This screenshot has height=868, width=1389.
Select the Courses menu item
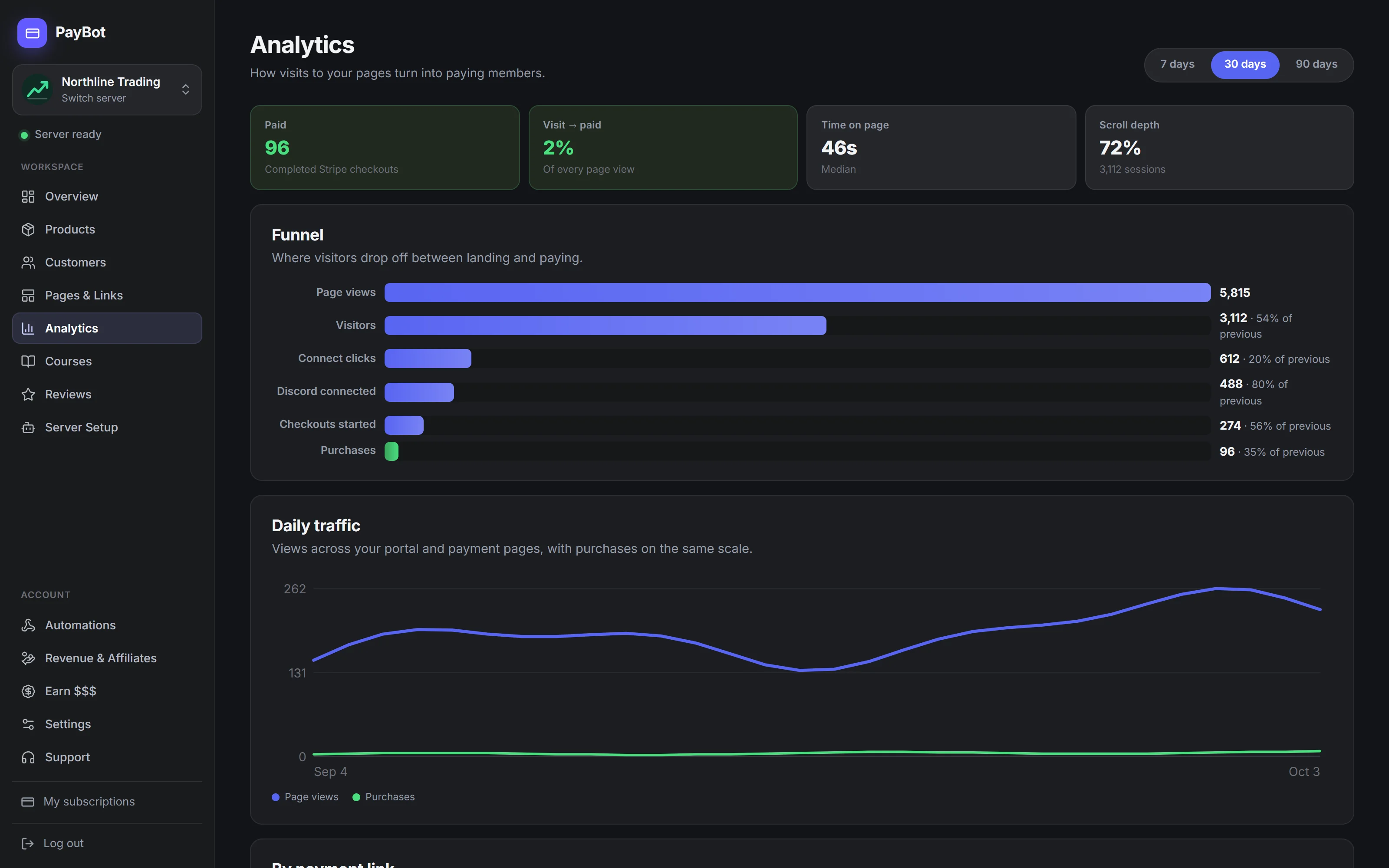107,362
